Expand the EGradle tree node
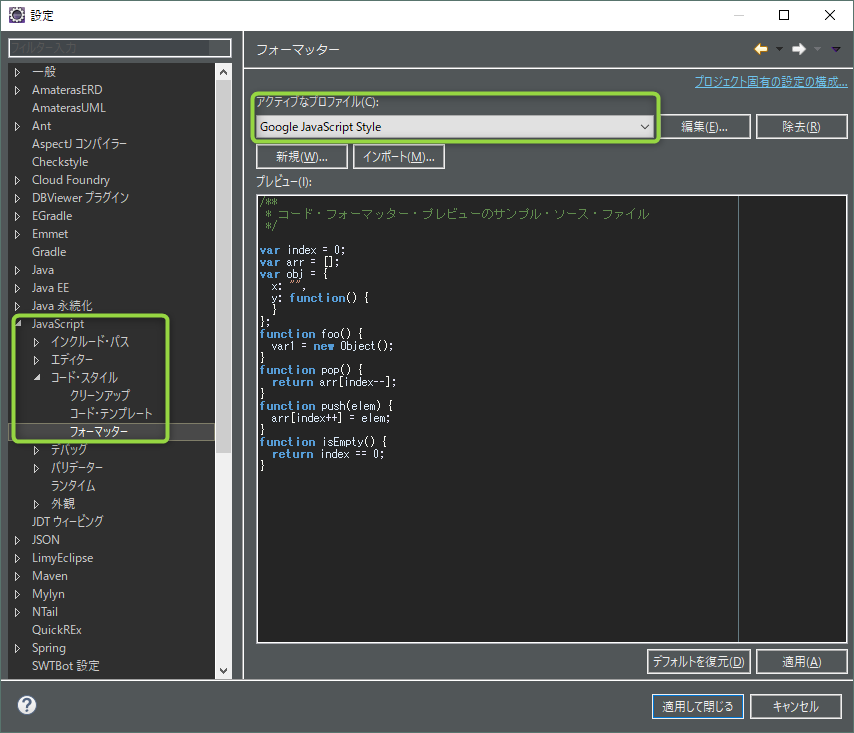 point(17,216)
